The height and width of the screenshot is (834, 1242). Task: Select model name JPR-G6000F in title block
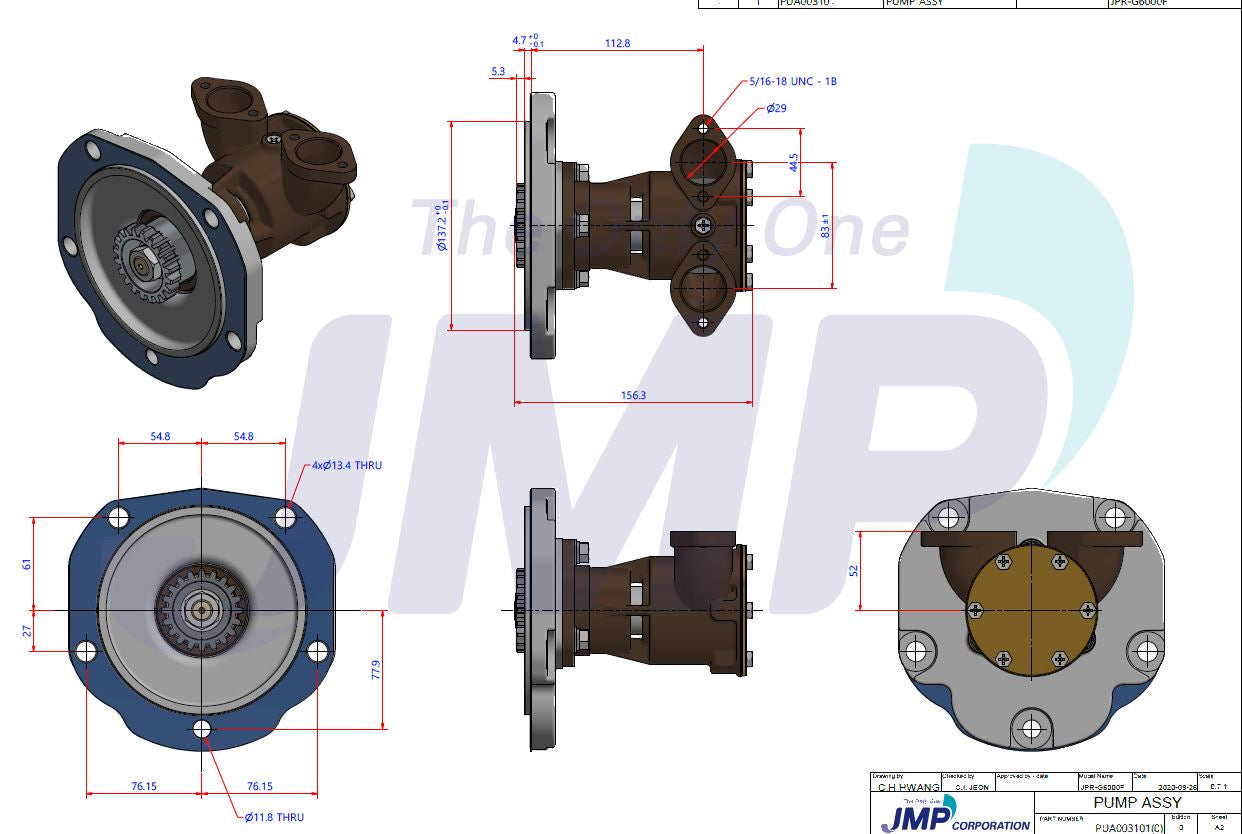1102,787
